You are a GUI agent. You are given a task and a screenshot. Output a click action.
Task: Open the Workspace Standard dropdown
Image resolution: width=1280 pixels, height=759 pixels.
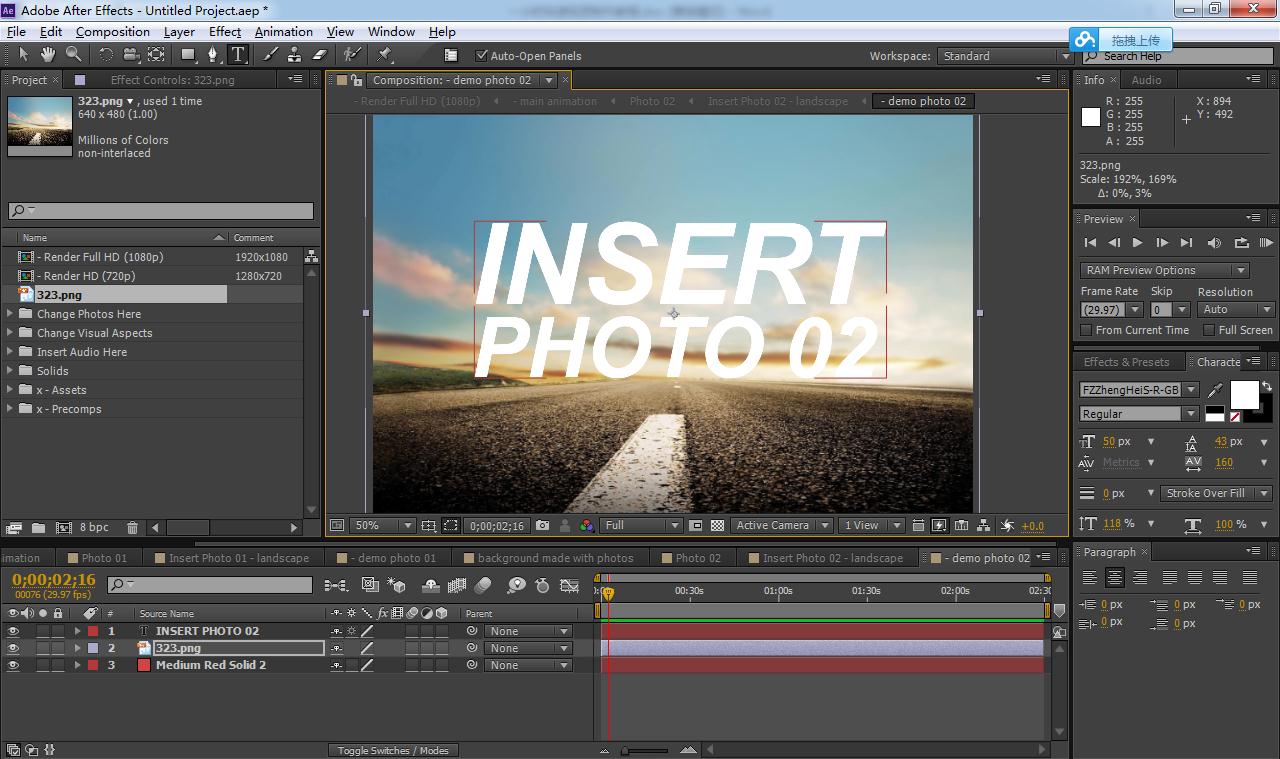(x=1004, y=56)
